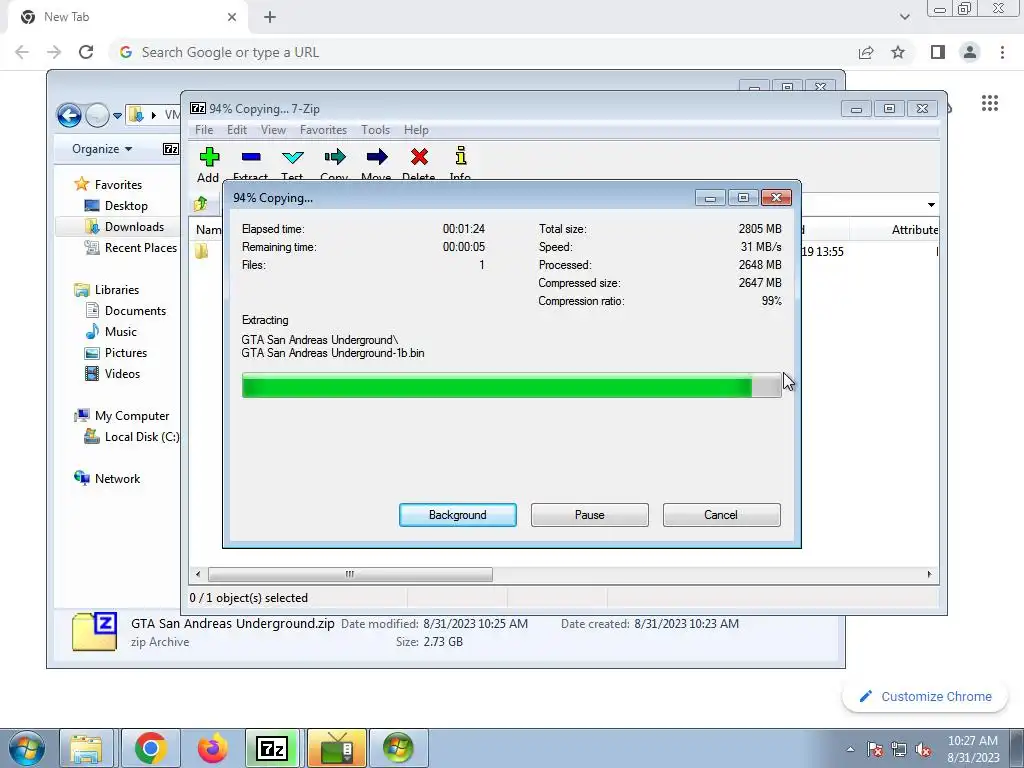
Task: Expand Libraries group in Explorer
Action: click(116, 289)
